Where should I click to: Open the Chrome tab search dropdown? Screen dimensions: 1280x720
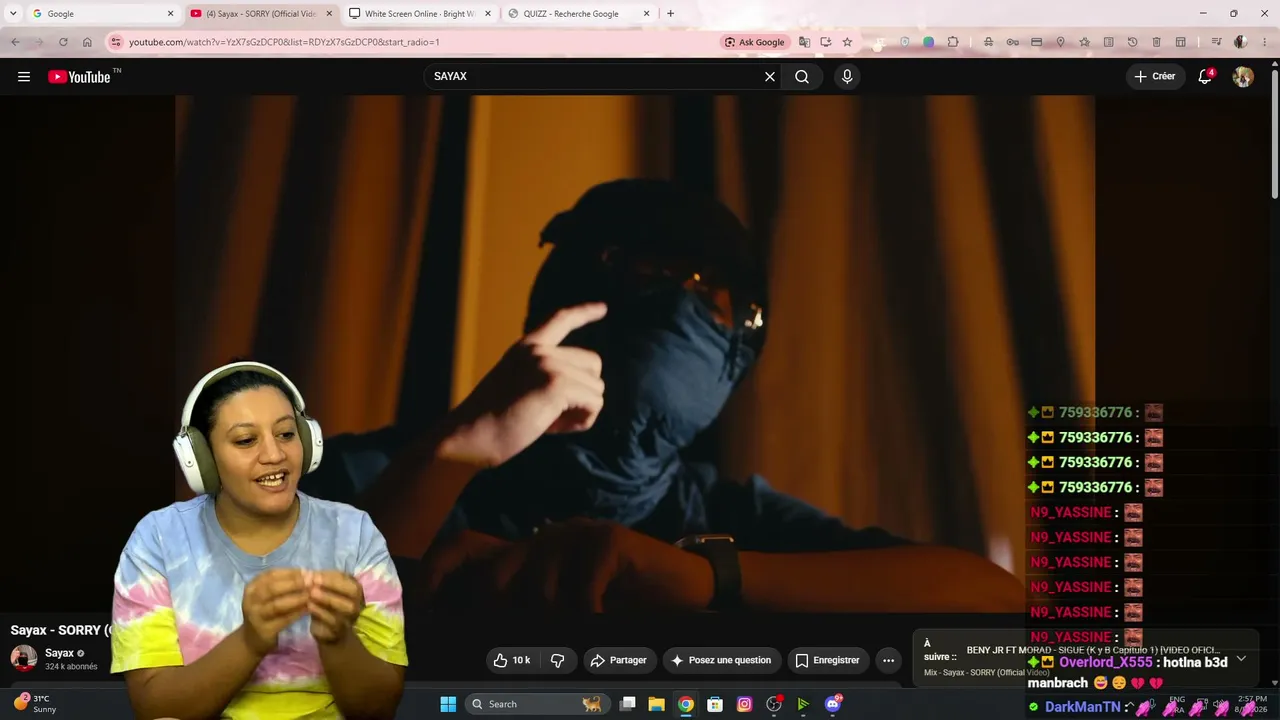click(x=13, y=14)
